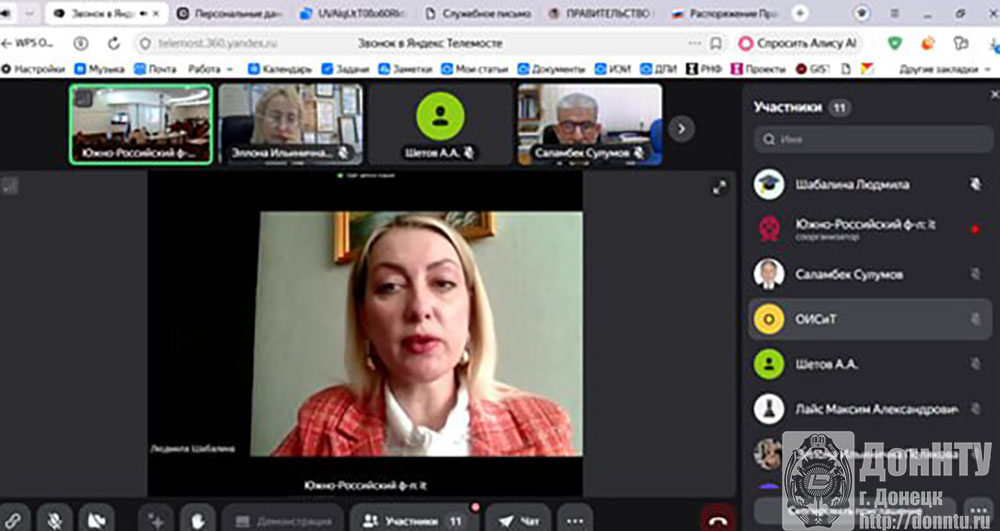This screenshot has height=531, width=1000.
Task: Copy the meeting link via link icon
Action: pos(13,520)
